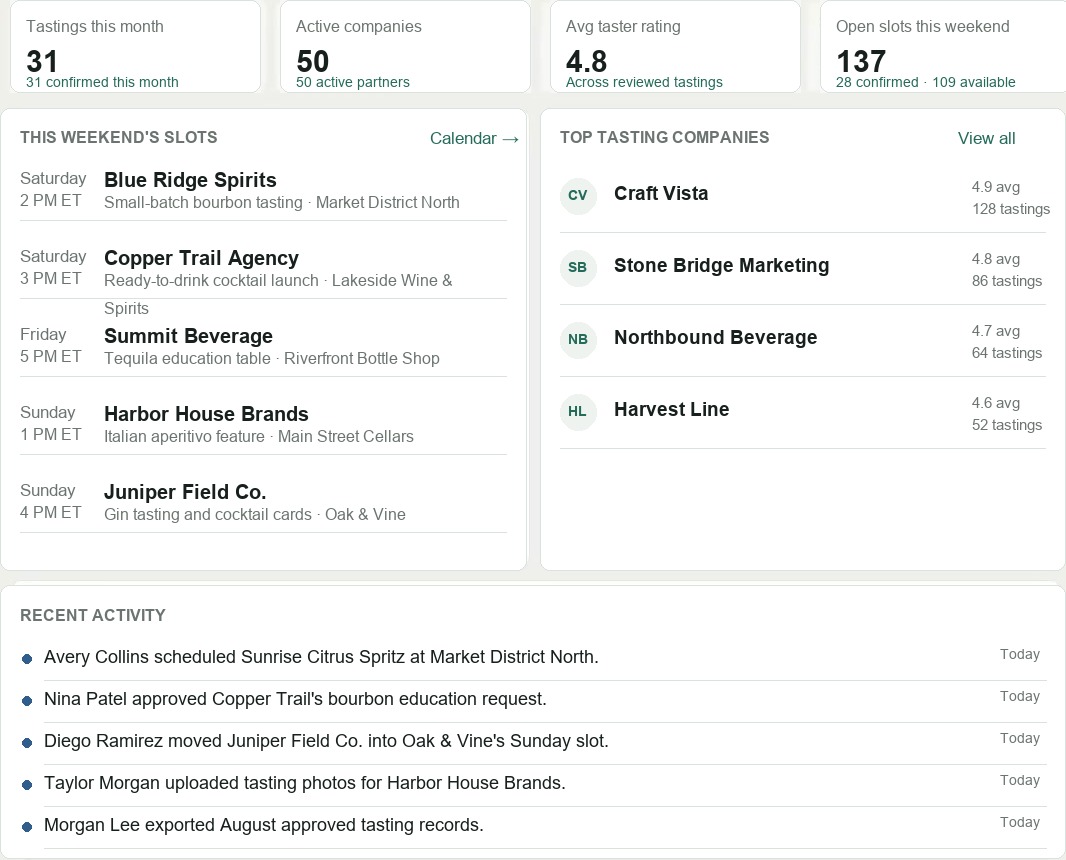Open Stone Bridge Marketing company
Screen dimensions: 1066x860
pos(721,265)
